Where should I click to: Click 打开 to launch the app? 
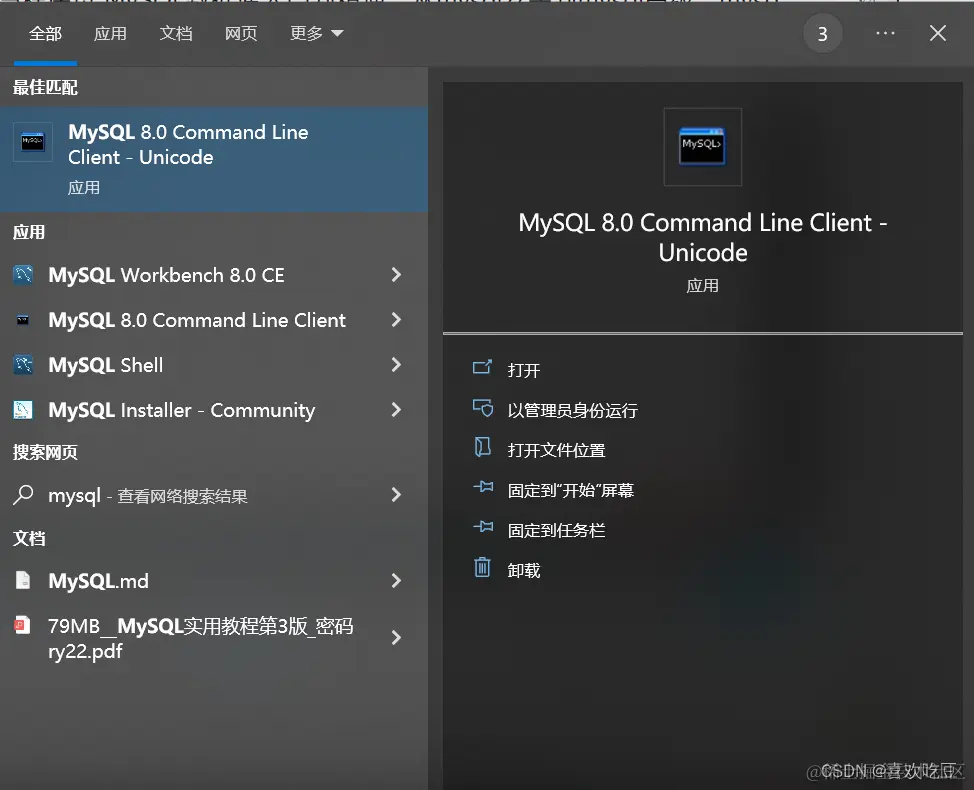click(524, 370)
